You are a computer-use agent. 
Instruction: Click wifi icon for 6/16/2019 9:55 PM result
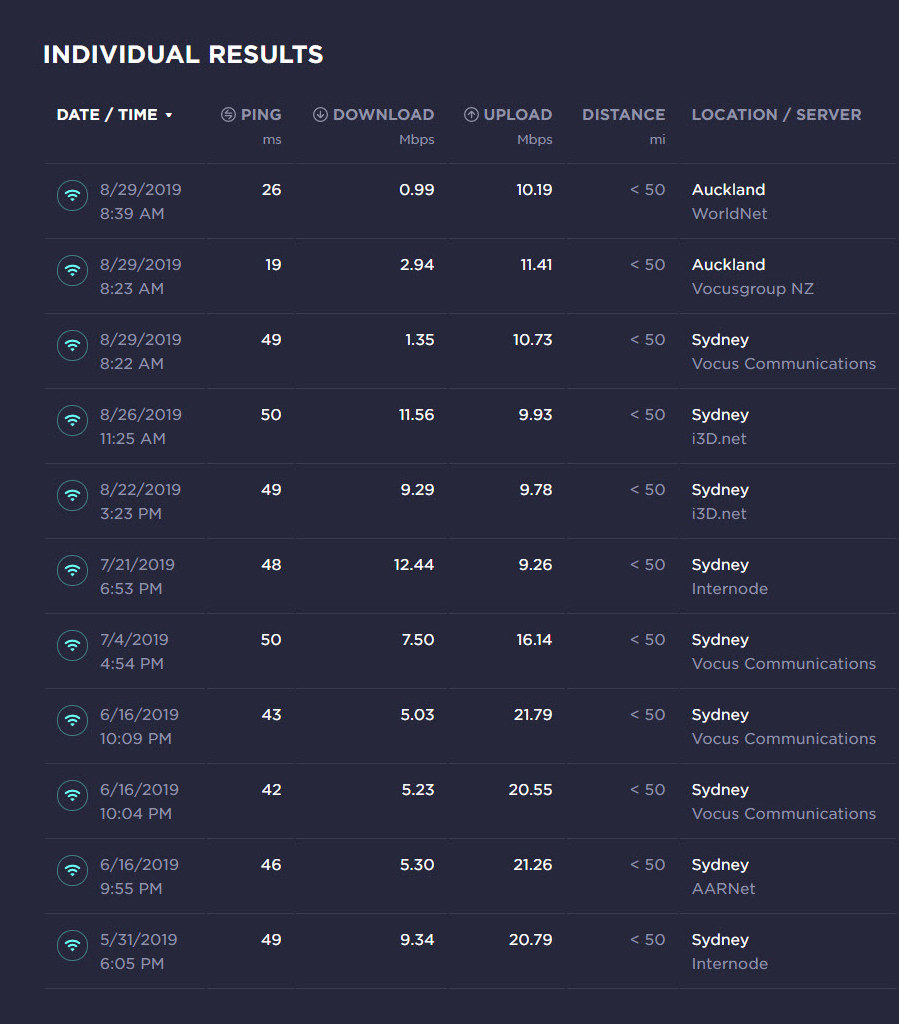point(72,871)
